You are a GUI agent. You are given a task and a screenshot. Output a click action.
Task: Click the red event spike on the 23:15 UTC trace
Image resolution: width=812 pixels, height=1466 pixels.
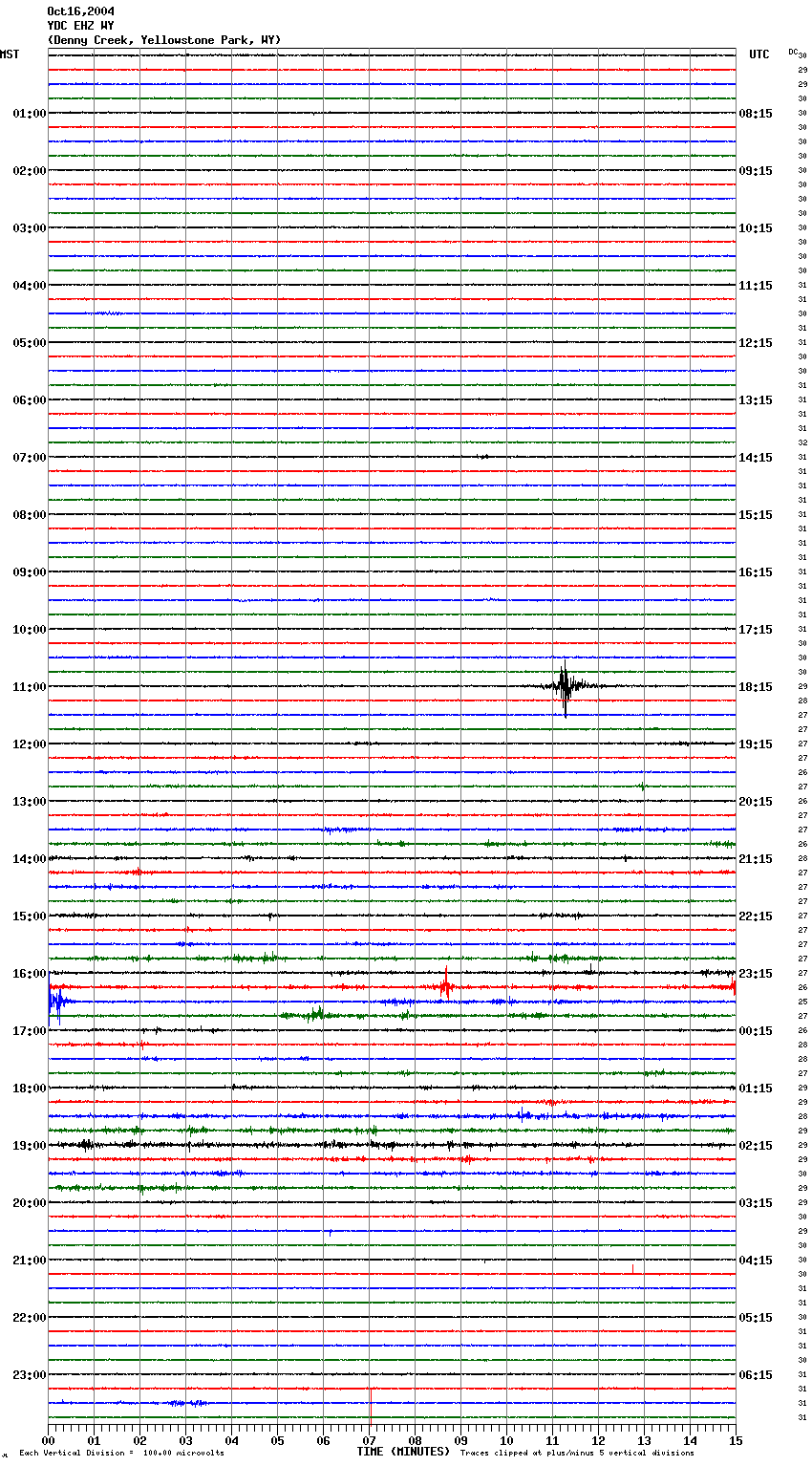click(x=446, y=984)
